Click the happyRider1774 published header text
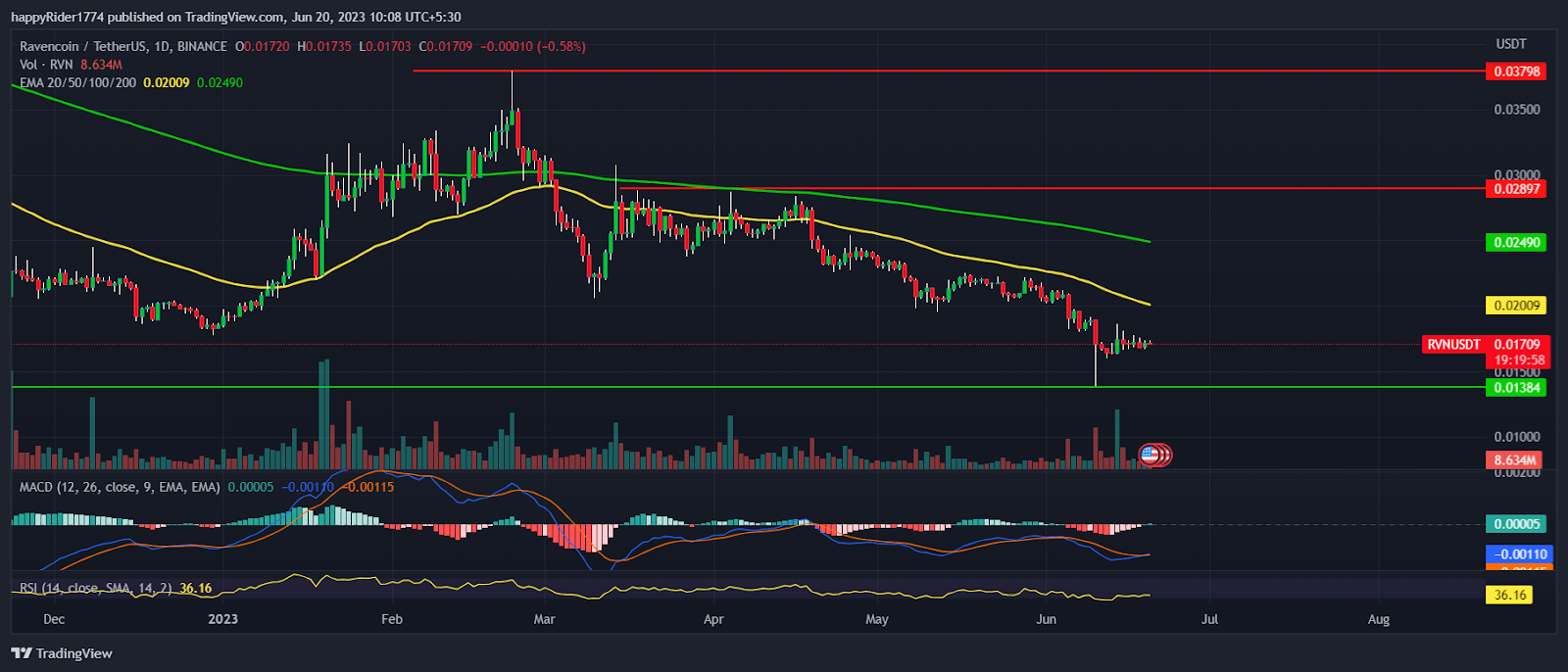1568x672 pixels. point(236,17)
